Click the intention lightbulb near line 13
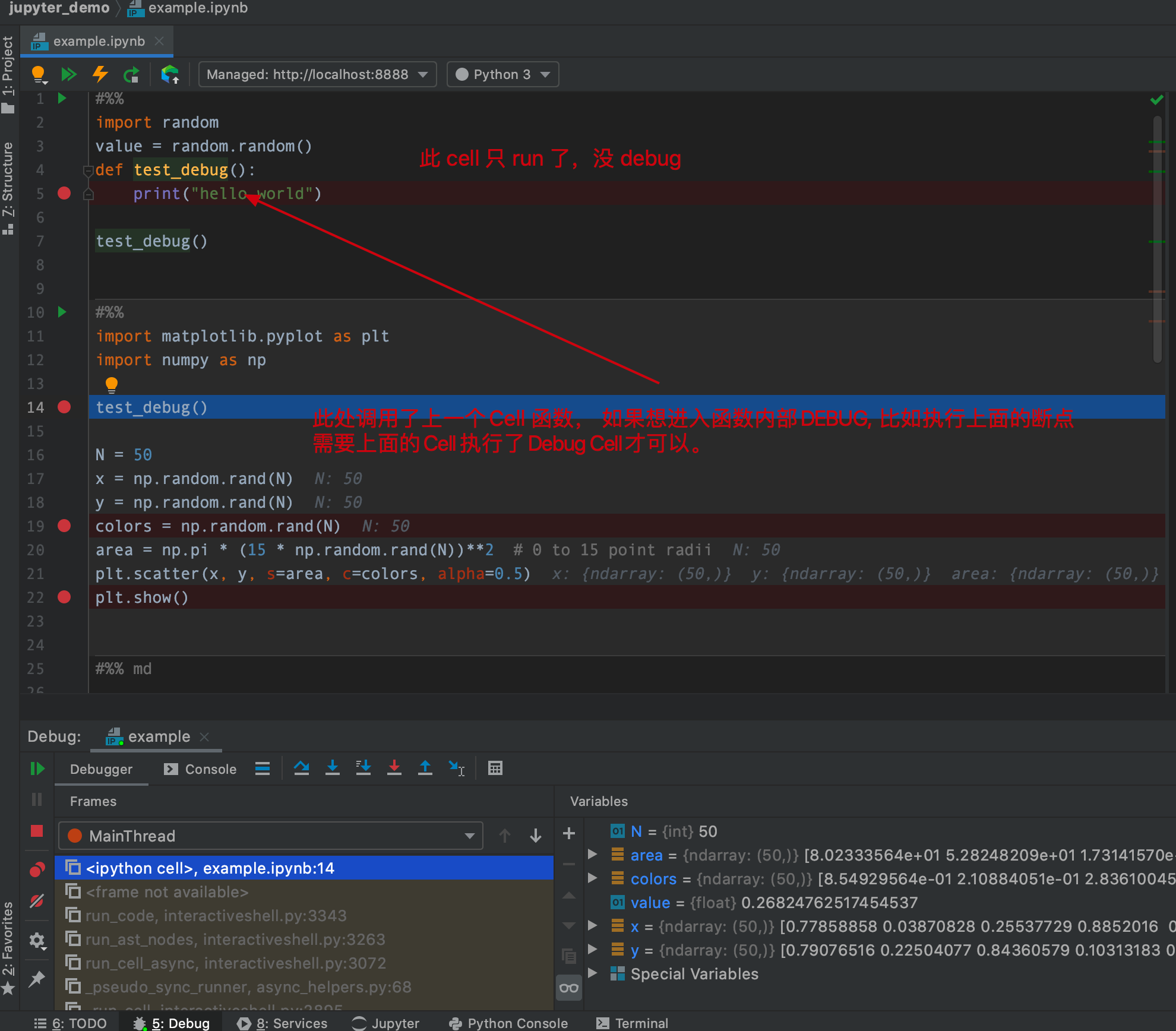Screen dimensions: 1176x1031 [x=111, y=384]
